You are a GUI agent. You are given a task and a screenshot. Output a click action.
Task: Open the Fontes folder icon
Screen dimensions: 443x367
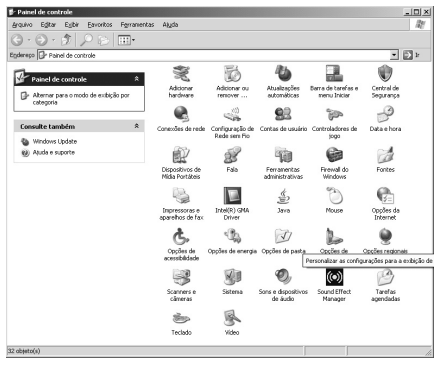[x=385, y=155]
